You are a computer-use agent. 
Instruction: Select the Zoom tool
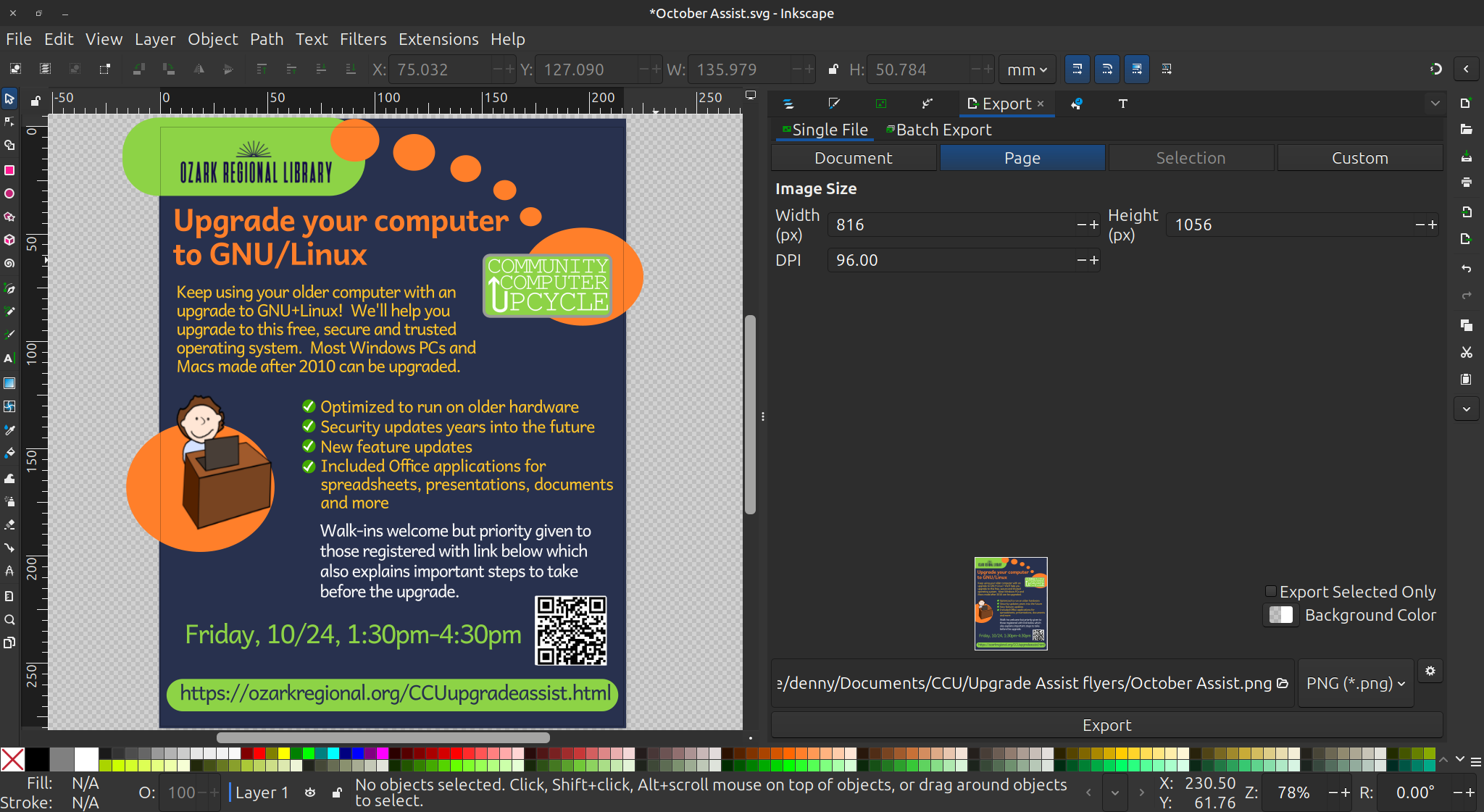point(9,620)
